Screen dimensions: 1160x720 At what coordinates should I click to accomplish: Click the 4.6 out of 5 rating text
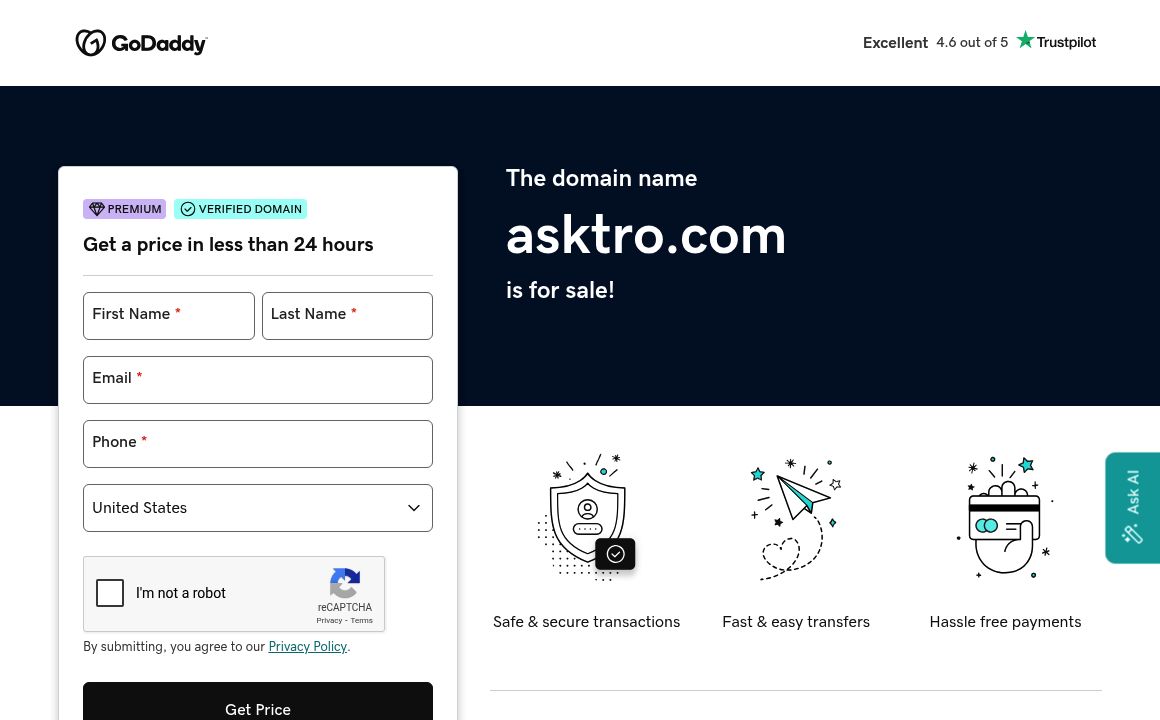[971, 42]
